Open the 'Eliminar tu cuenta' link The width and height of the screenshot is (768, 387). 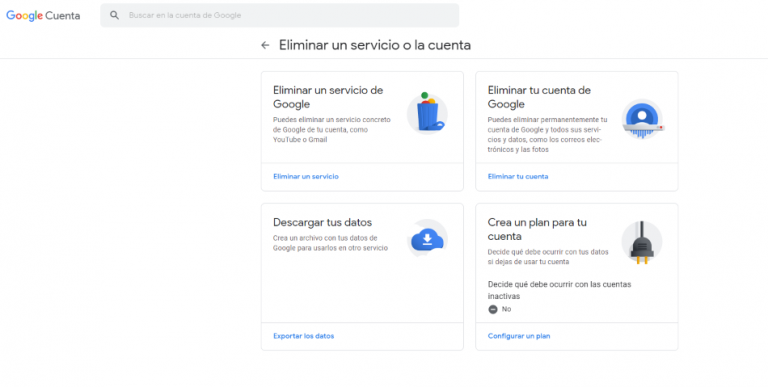coord(518,176)
